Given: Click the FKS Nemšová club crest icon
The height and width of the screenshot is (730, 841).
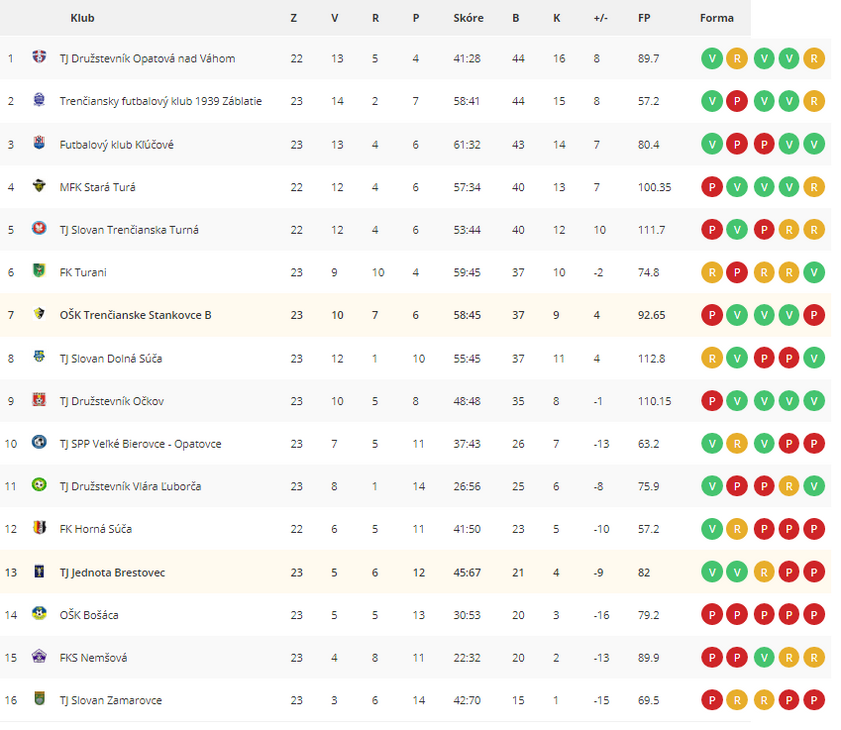Looking at the screenshot, I should [x=39, y=657].
